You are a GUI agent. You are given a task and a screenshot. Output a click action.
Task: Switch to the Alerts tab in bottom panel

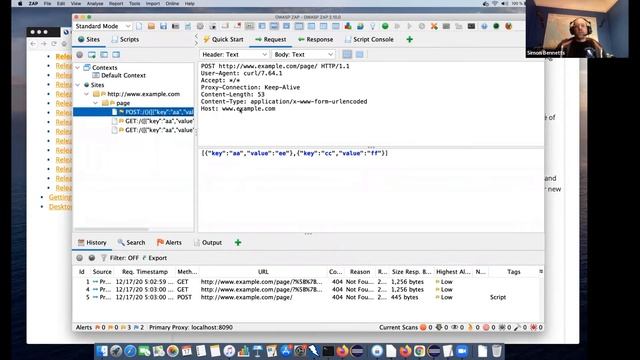coord(169,242)
